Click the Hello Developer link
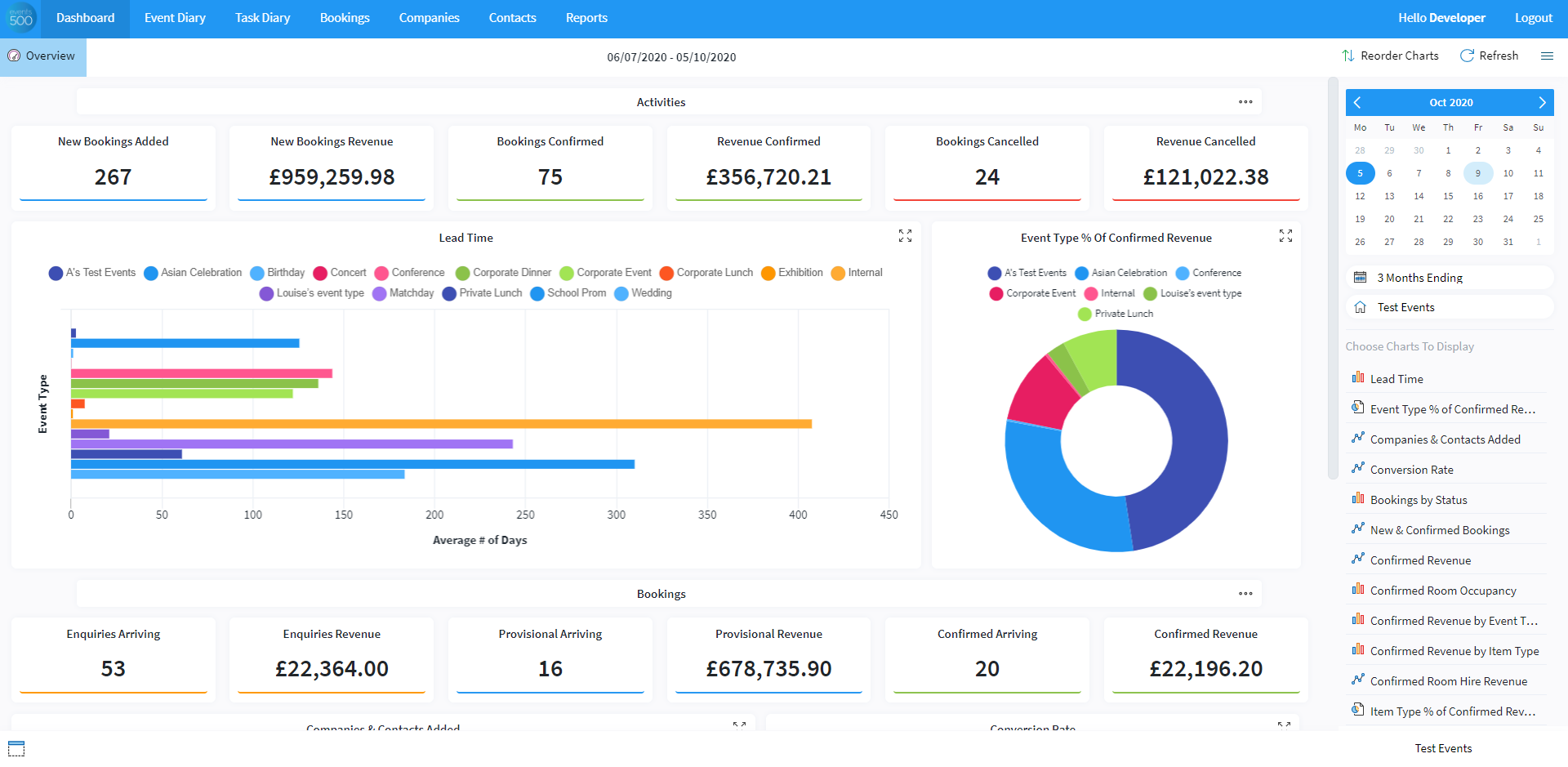 point(1441,18)
